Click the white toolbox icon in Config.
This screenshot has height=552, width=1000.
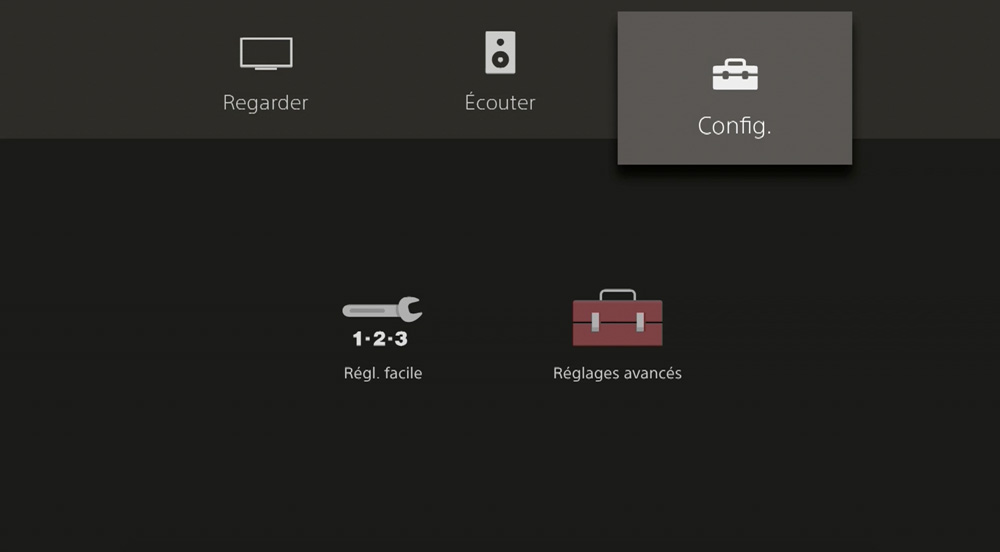(735, 75)
